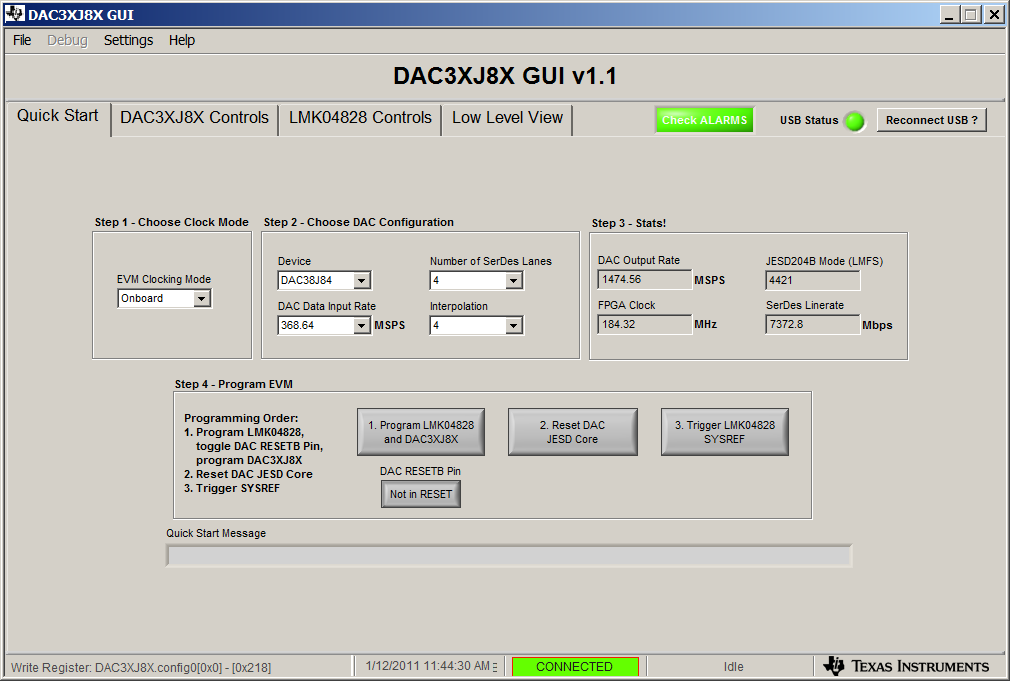Open the Device dropdown showing DAC38J84
1010x681 pixels.
click(x=325, y=280)
